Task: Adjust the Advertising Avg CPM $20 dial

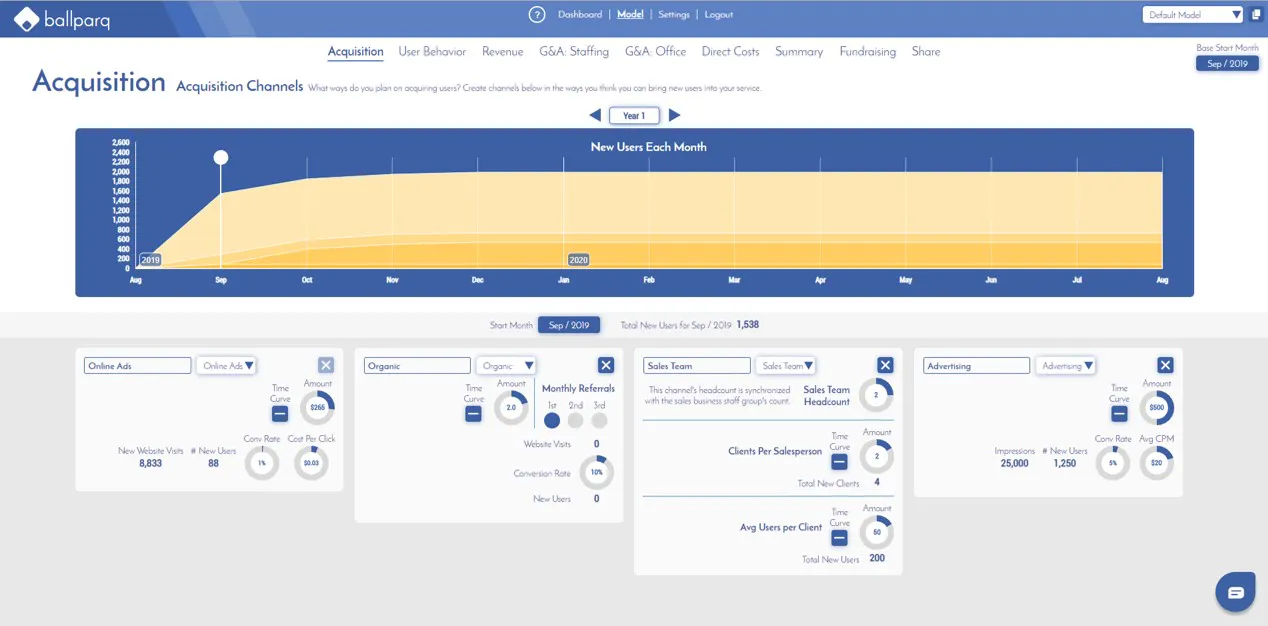Action: [1157, 462]
